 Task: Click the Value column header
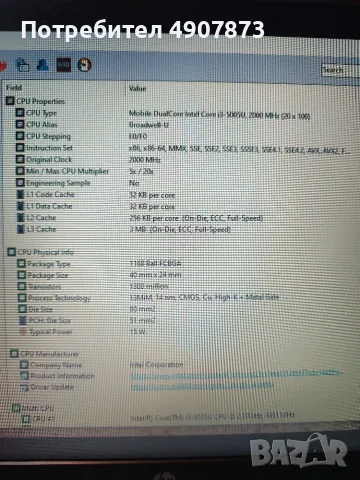pyautogui.click(x=138, y=89)
